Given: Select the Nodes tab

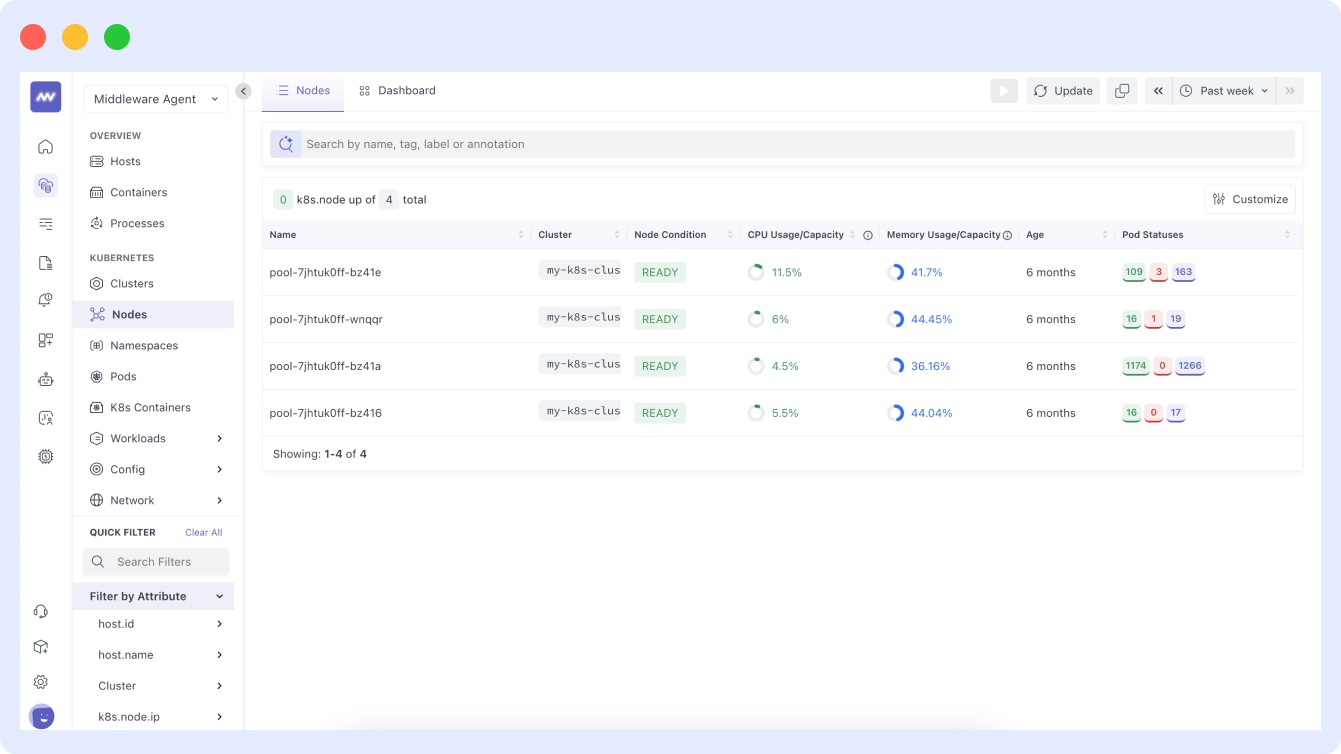Looking at the screenshot, I should point(302,90).
